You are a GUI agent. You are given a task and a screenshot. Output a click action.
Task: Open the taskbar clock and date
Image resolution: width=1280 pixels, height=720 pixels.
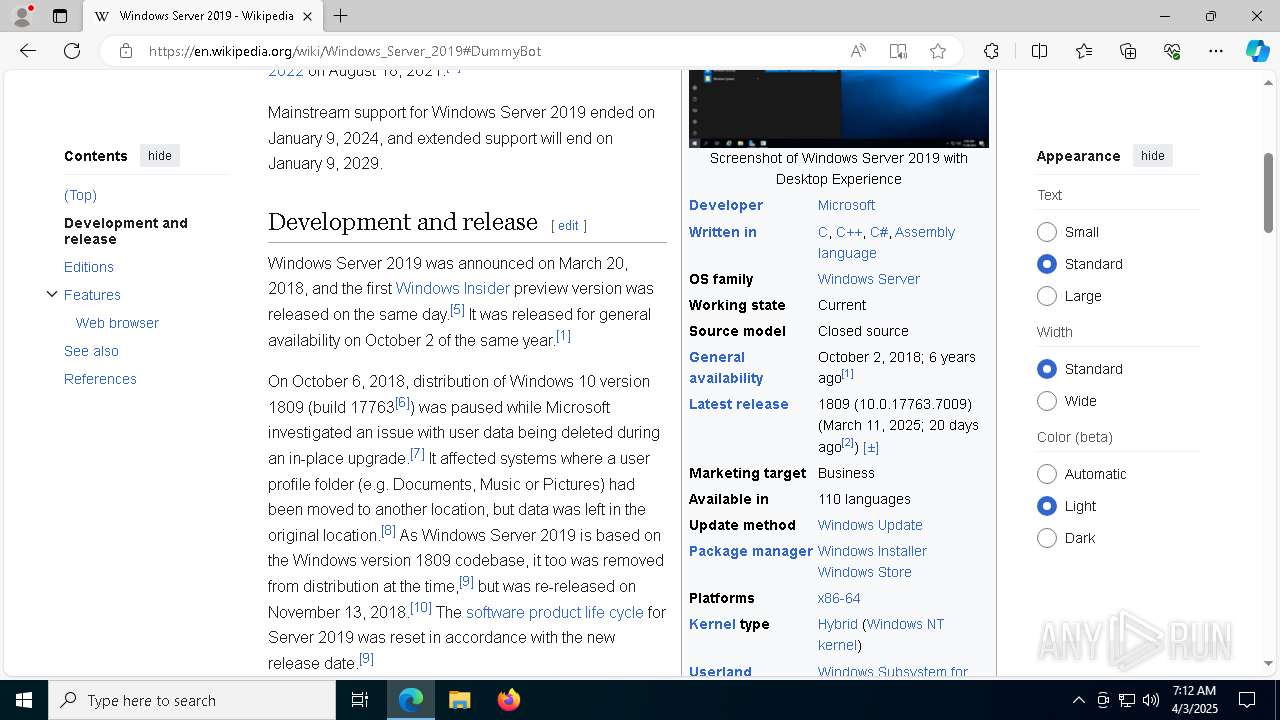coord(1194,700)
